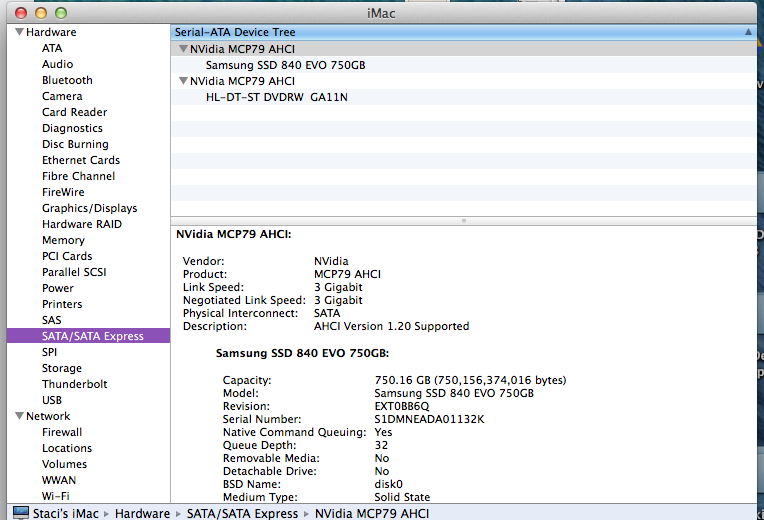The width and height of the screenshot is (764, 520).
Task: Click SATA/SATA Express in path bar
Action: [242, 514]
